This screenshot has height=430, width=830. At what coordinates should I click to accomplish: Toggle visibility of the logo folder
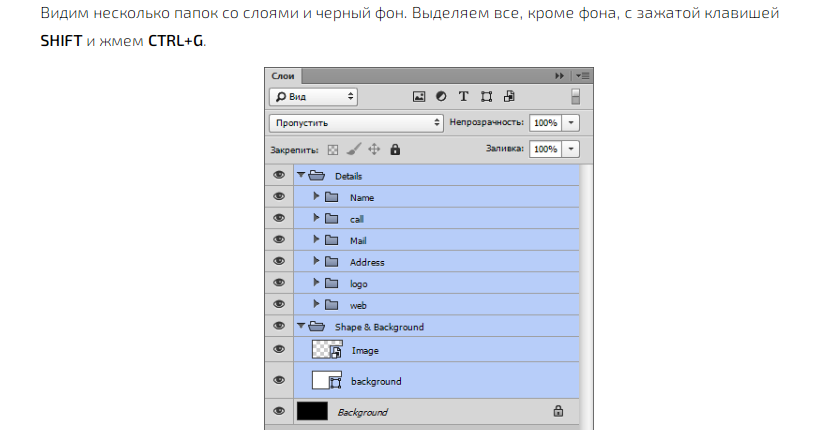279,283
